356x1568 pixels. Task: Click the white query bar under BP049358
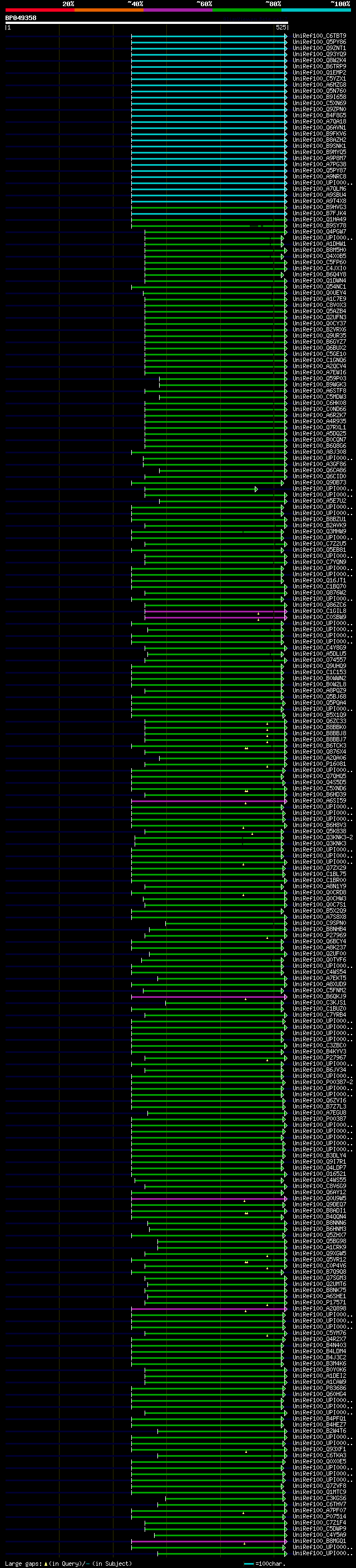[147, 22]
